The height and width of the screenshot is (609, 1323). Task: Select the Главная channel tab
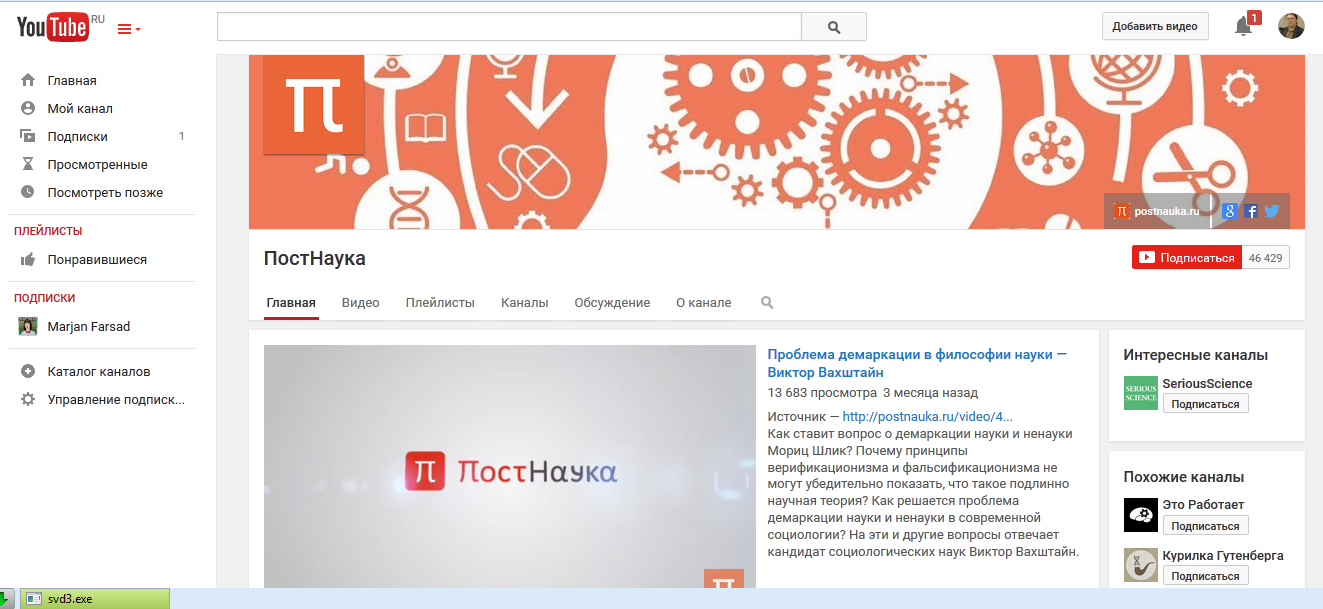tap(291, 303)
